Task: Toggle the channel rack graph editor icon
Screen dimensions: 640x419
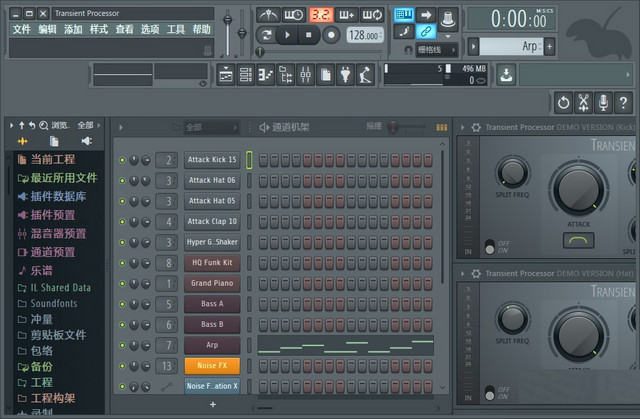Action: [442, 127]
